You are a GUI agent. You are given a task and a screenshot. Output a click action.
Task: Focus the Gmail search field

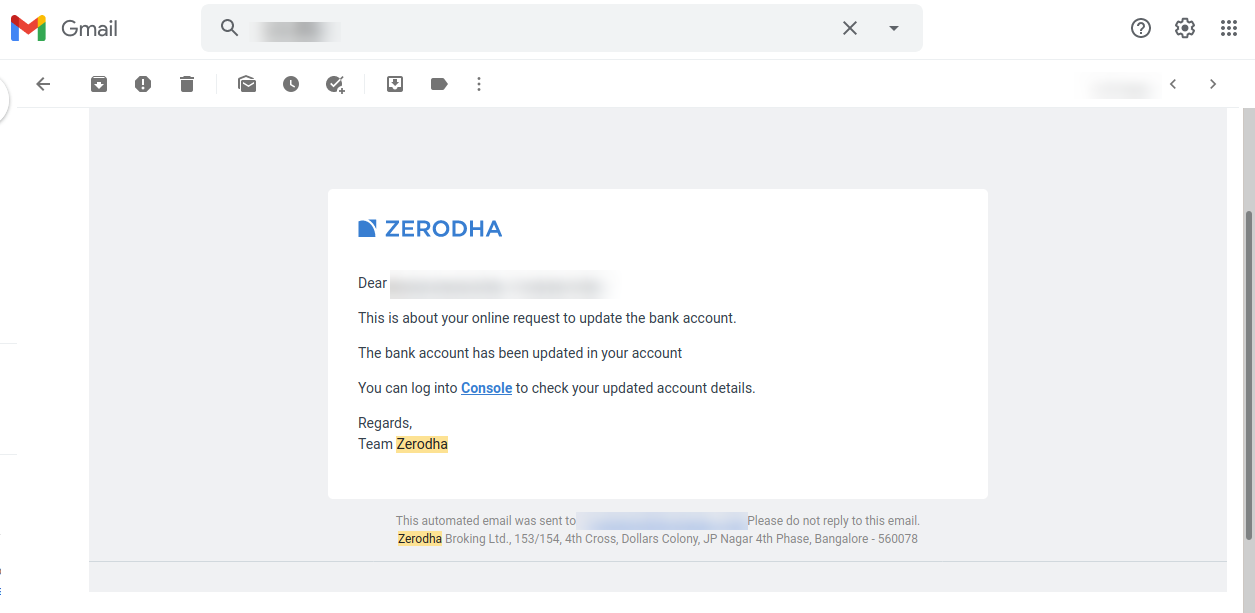[540, 28]
